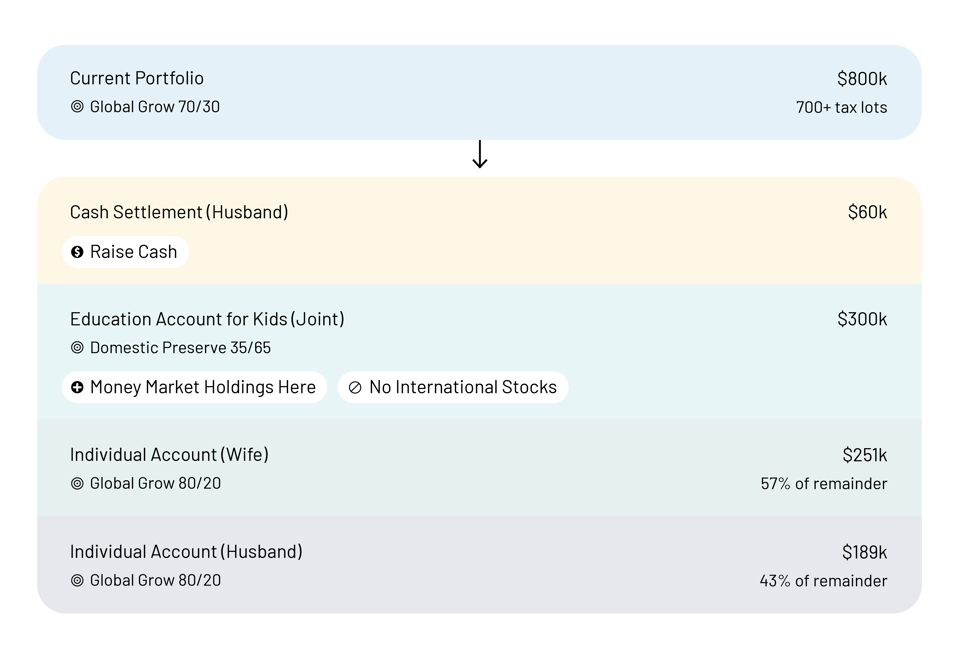960x658 pixels.
Task: Select the No International Stocks chip
Action: (453, 387)
